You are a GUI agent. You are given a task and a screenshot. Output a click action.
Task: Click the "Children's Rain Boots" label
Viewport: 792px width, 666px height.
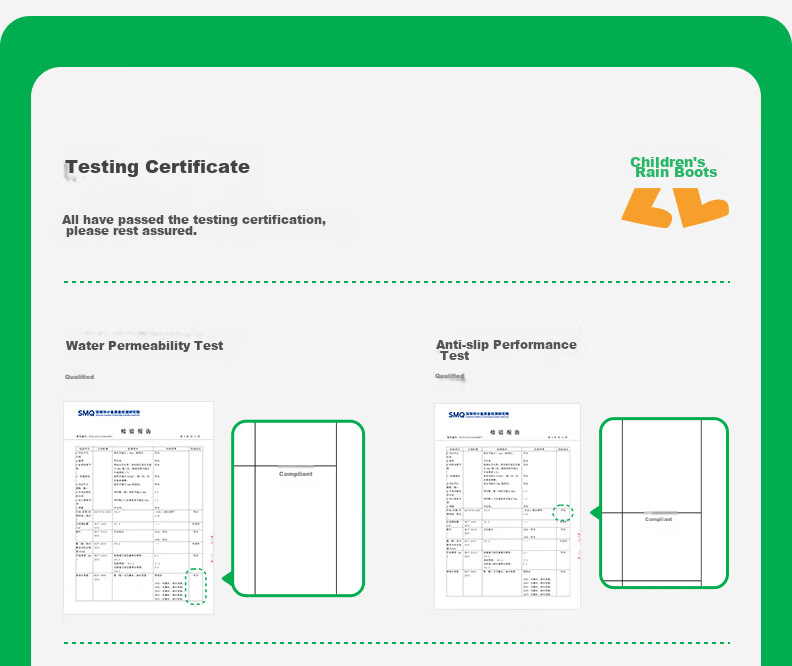click(x=673, y=167)
